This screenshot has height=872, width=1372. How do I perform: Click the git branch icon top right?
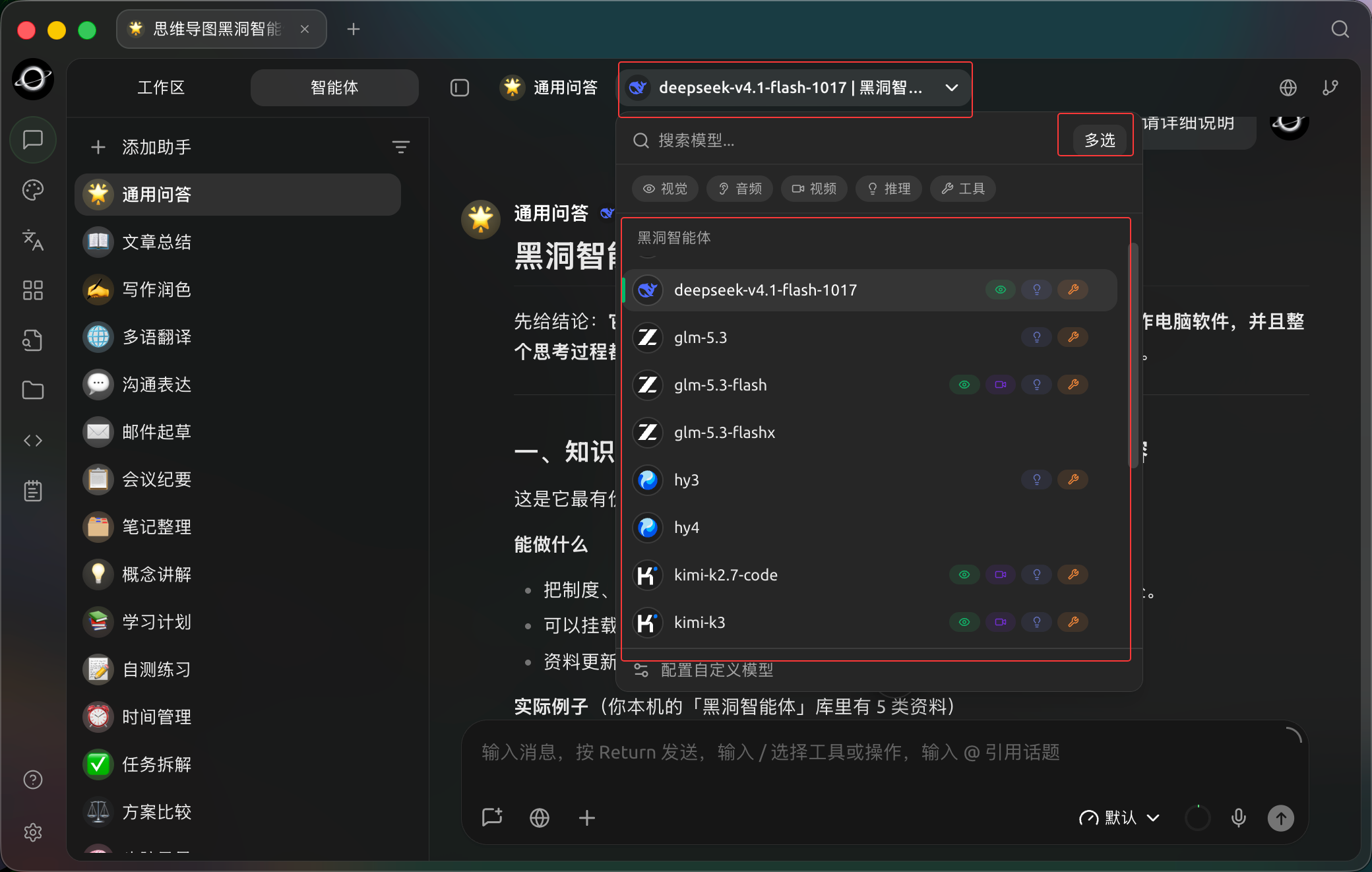tap(1330, 88)
